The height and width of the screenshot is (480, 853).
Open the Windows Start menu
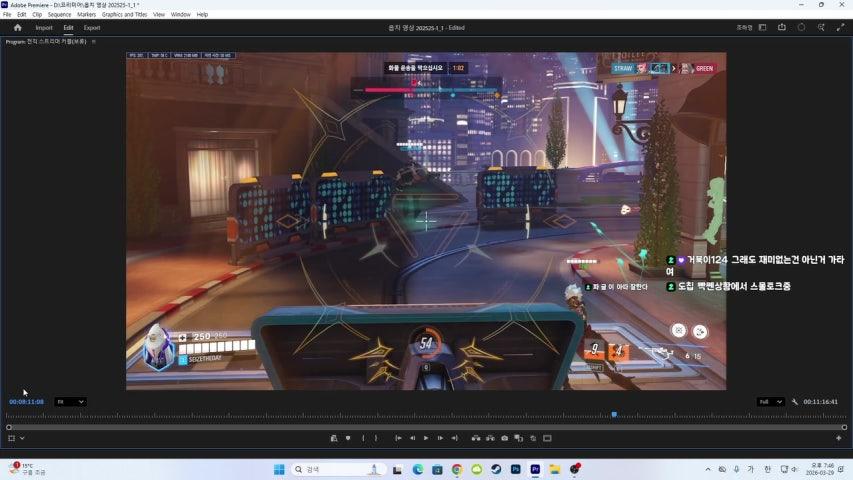279,469
